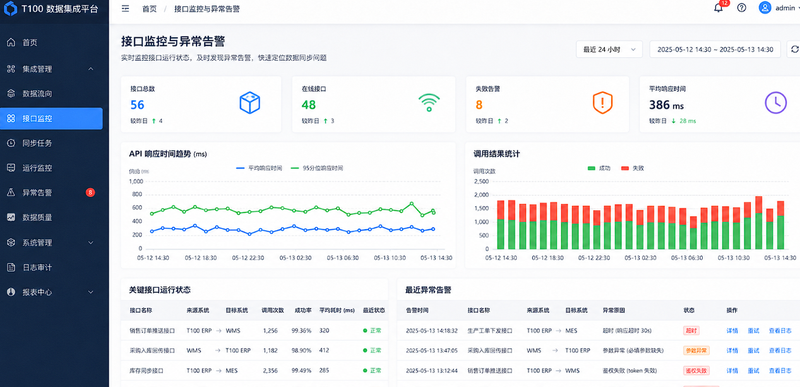This screenshot has height=387, width=800.
Task: Open the notification bell with badge 12
Action: (x=718, y=8)
